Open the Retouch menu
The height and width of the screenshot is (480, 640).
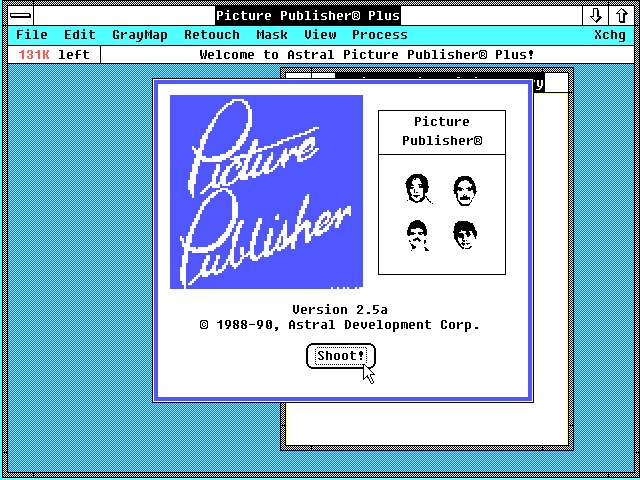(x=212, y=35)
